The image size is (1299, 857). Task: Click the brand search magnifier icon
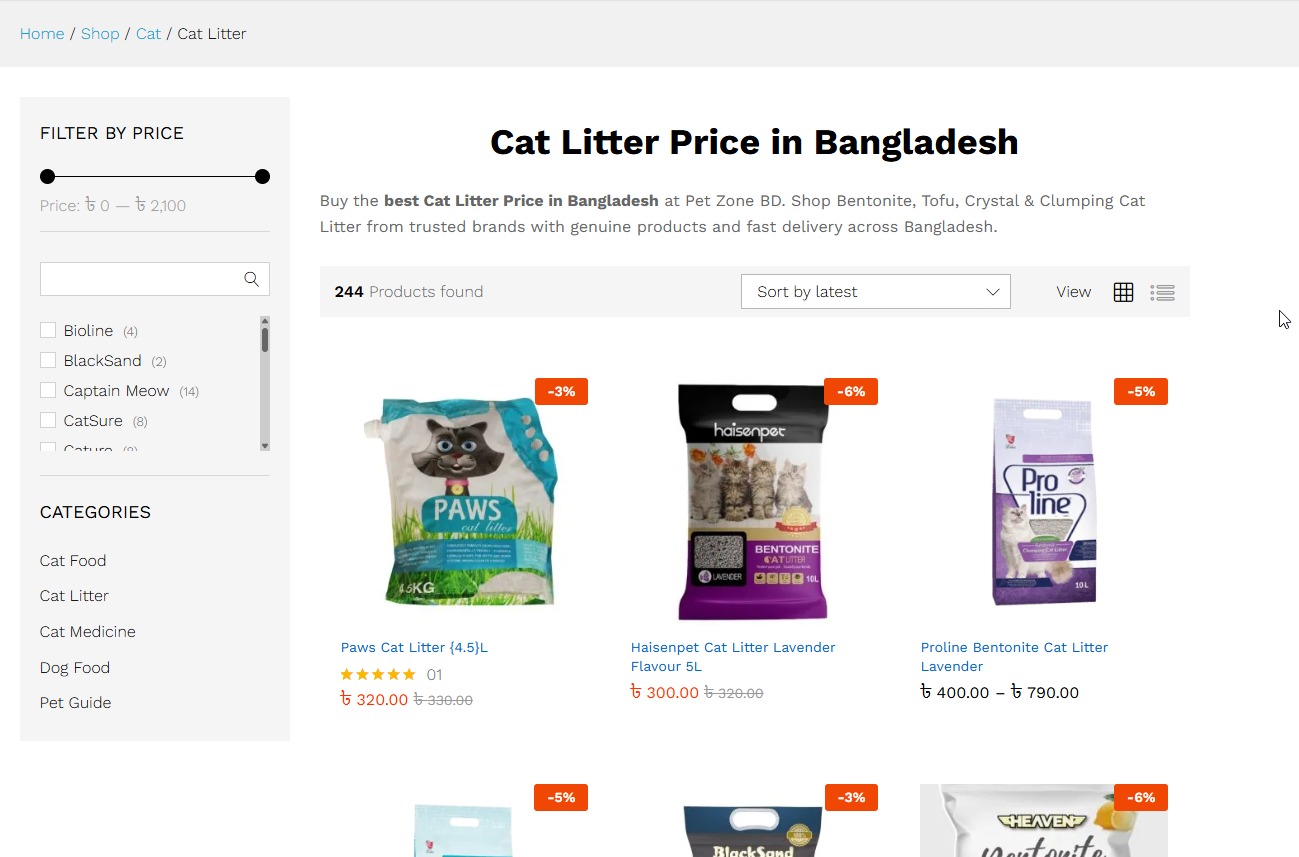click(x=252, y=279)
